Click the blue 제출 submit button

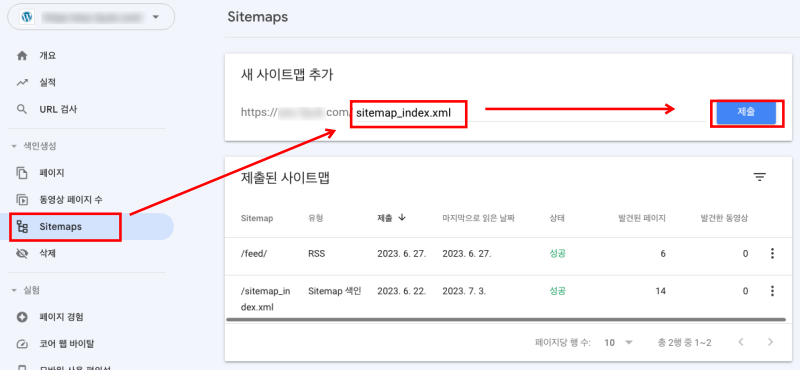(746, 112)
